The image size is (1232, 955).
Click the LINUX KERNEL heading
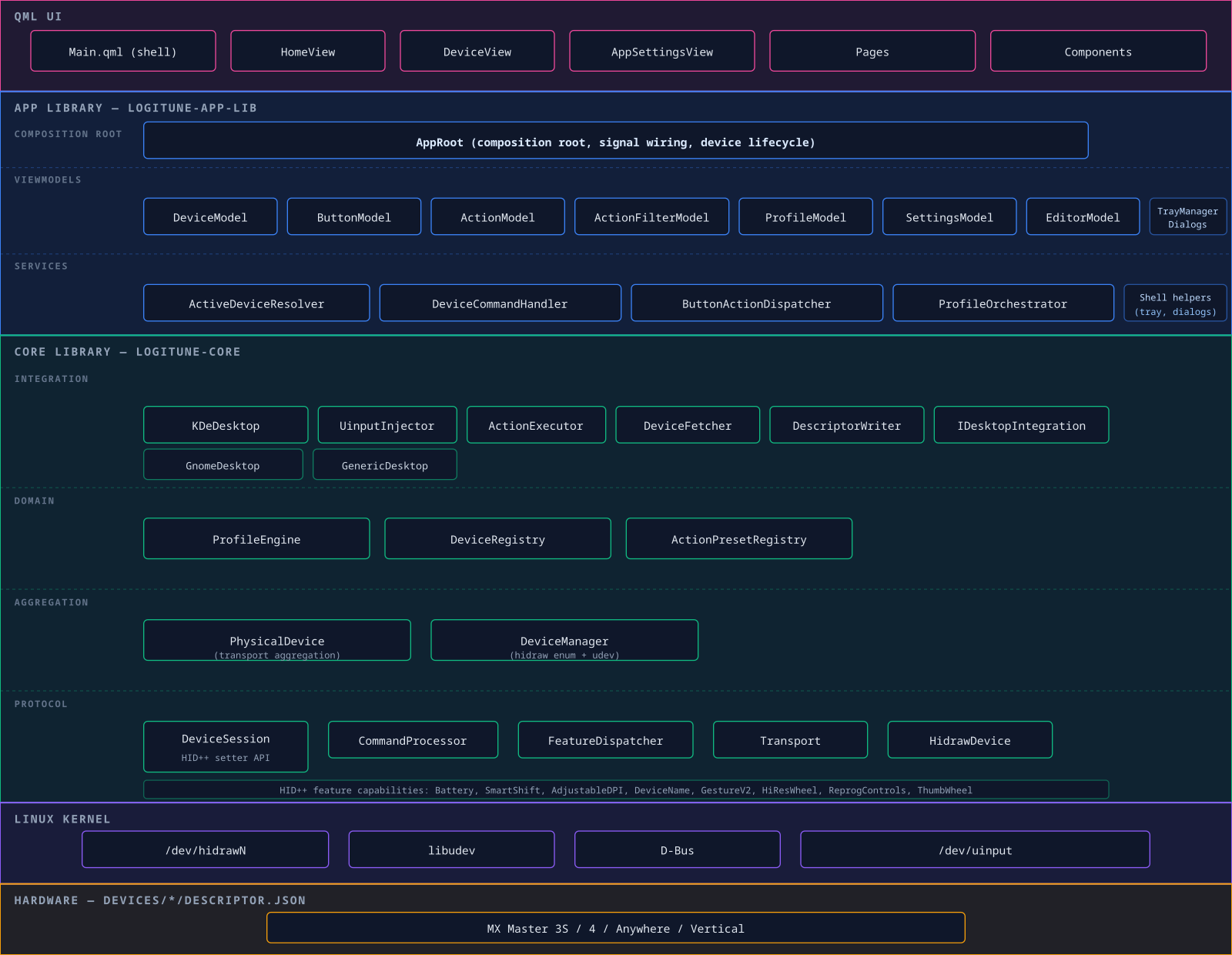pyautogui.click(x=62, y=819)
